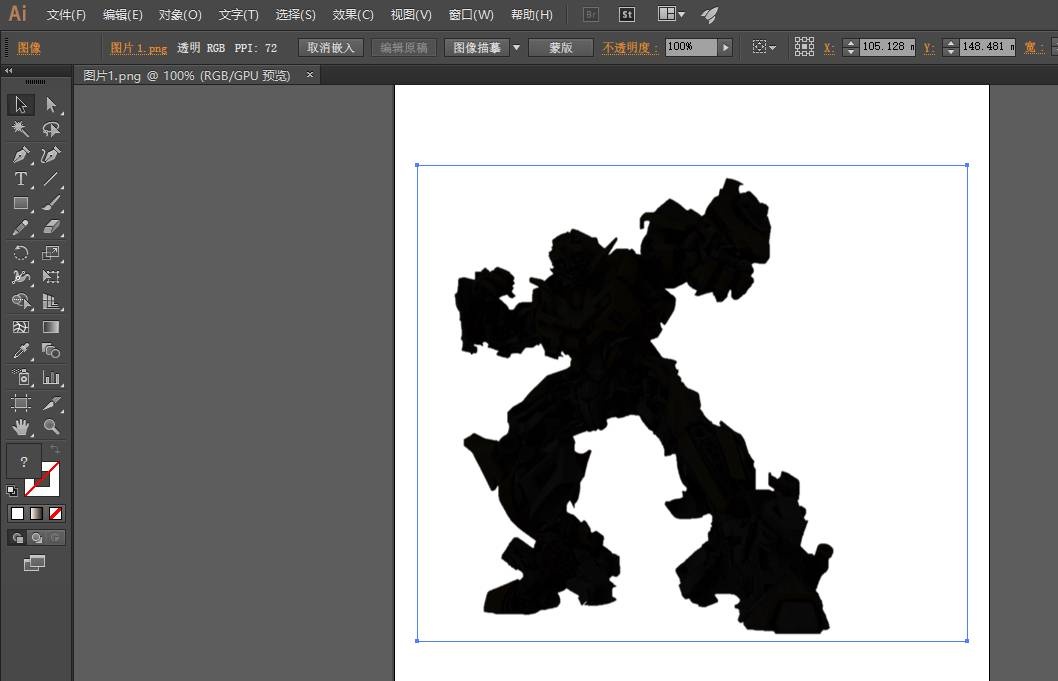Expand the opacity slider arrow
The image size is (1058, 681).
[x=725, y=47]
